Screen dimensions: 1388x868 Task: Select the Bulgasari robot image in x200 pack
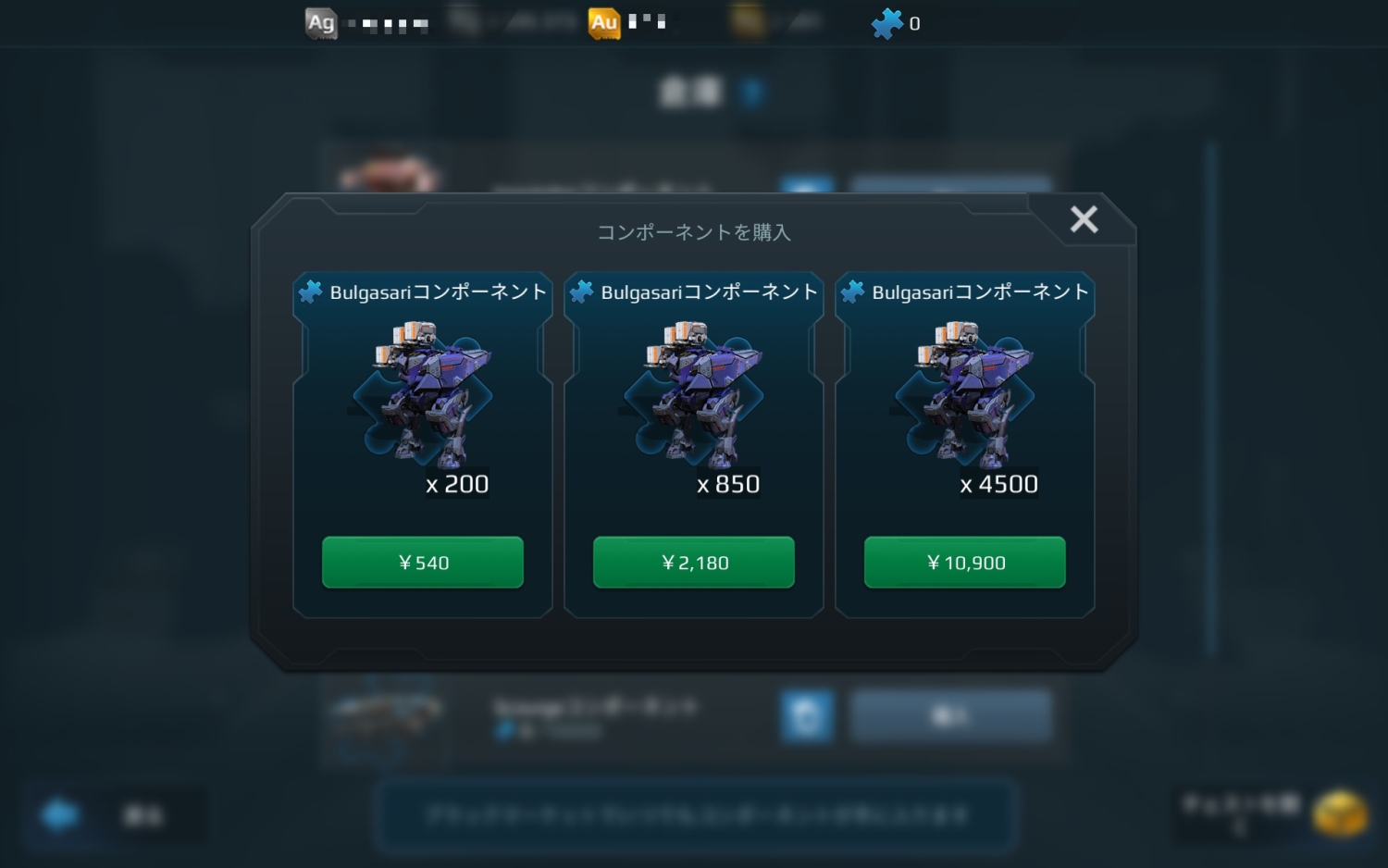pos(423,394)
